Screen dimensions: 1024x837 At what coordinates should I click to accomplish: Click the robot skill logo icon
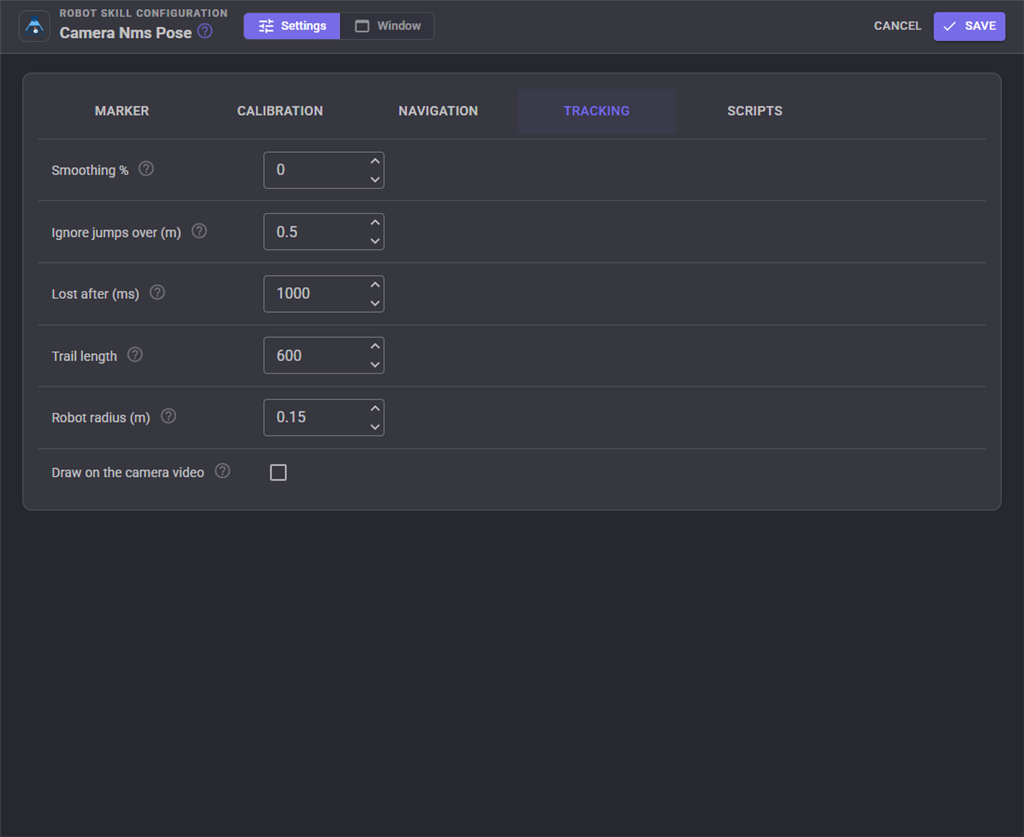[35, 27]
